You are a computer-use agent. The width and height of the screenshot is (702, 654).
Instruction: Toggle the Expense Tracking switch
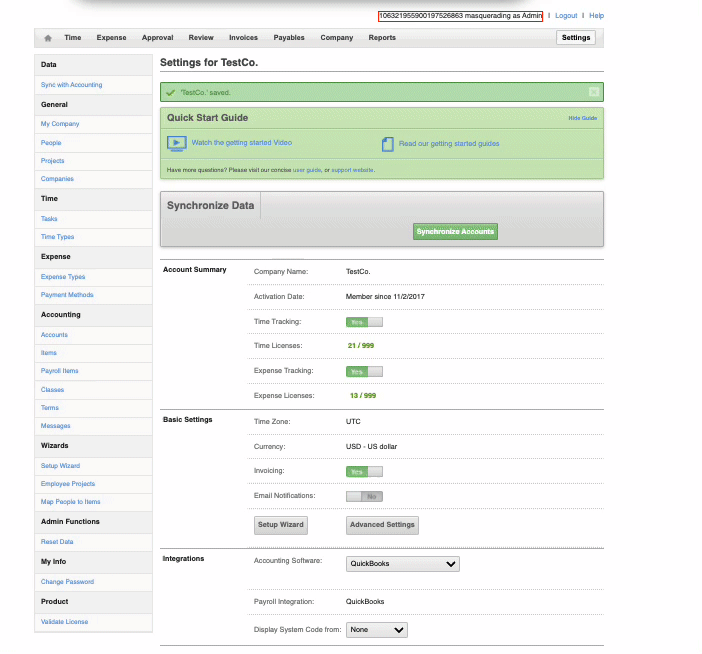coord(364,371)
